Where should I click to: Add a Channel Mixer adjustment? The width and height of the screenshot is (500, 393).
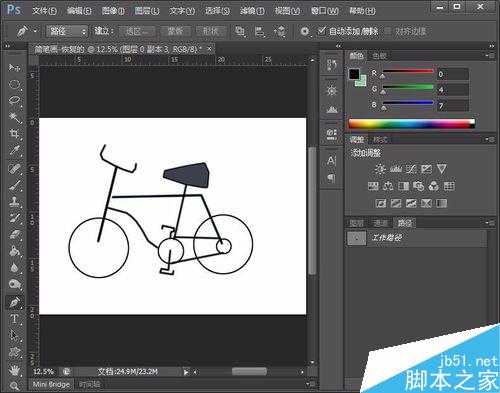tap(434, 186)
